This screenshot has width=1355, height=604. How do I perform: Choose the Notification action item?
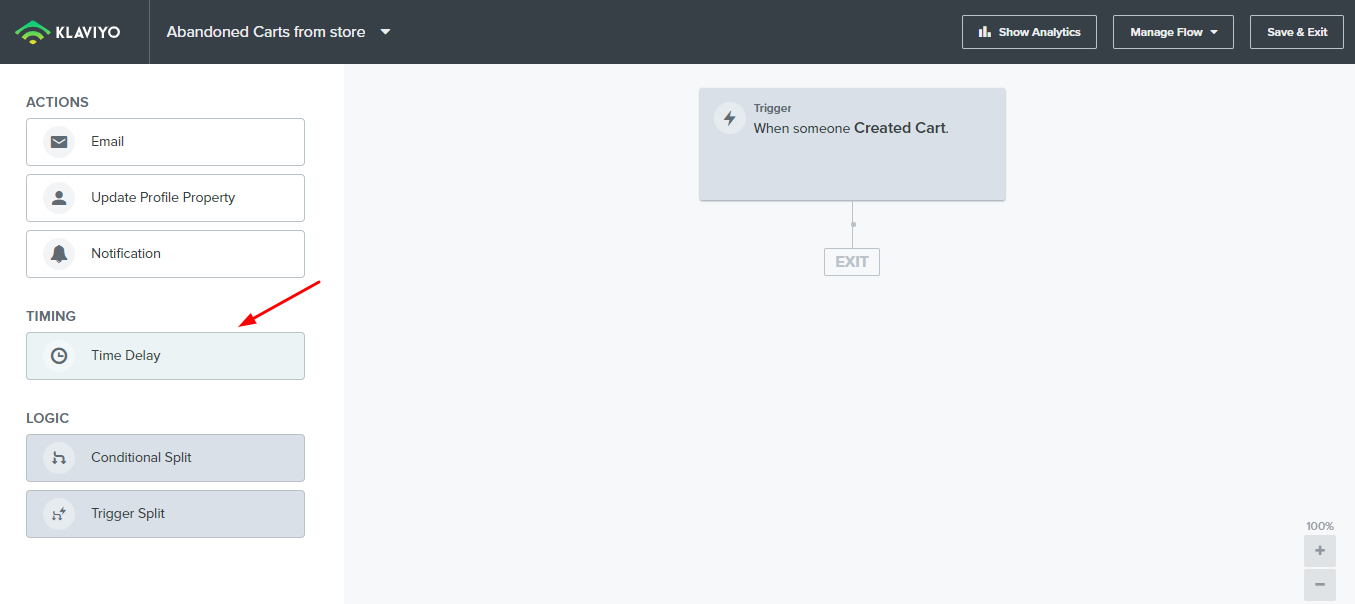tap(165, 254)
